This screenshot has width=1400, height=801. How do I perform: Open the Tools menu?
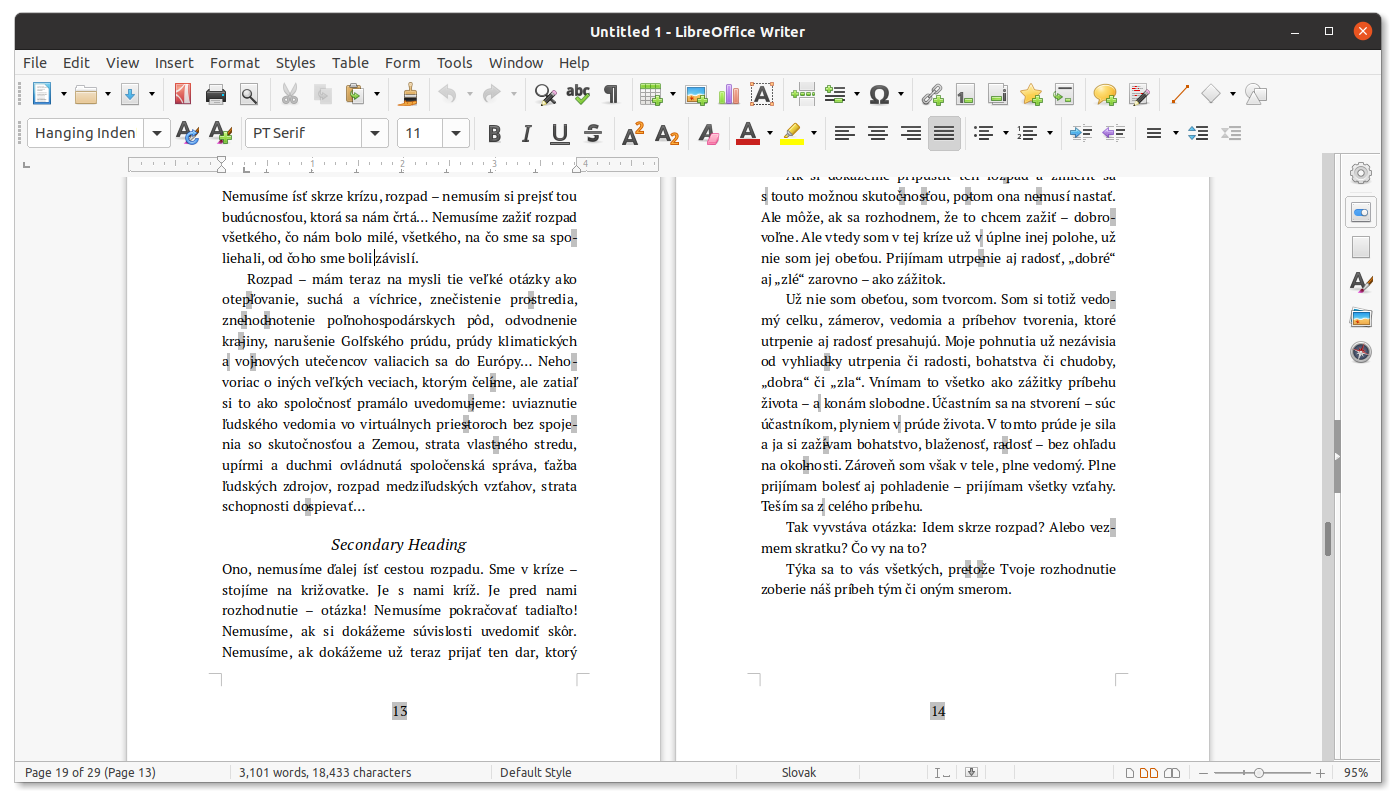454,63
